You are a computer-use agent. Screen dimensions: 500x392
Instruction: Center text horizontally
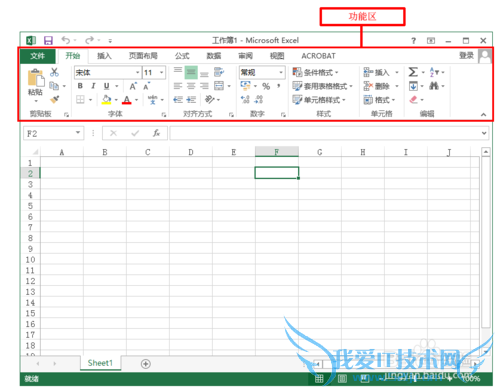(191, 86)
